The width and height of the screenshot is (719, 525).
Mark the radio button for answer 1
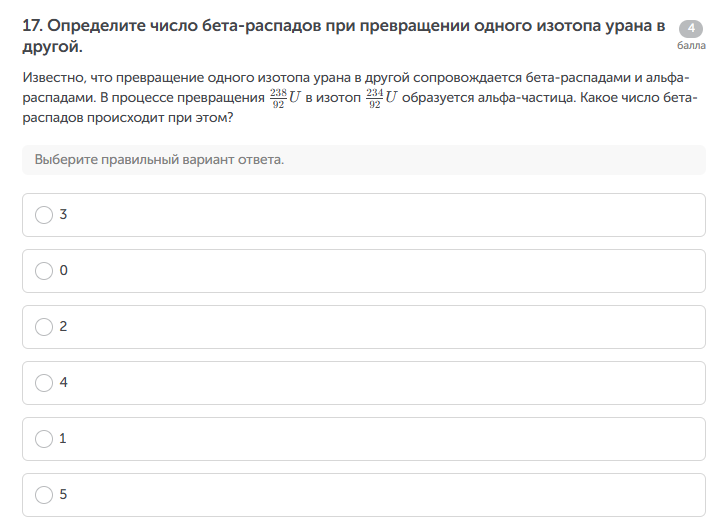[44, 439]
